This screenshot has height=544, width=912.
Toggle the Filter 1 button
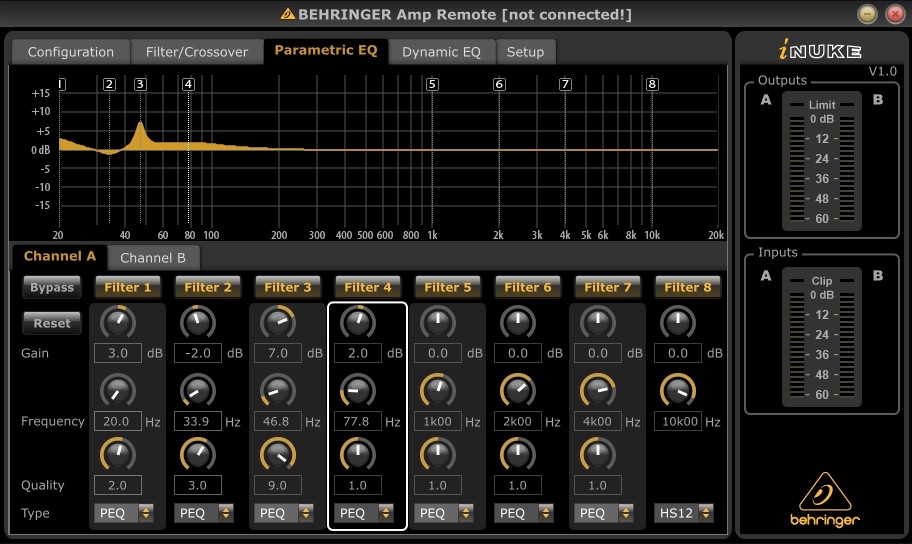[127, 287]
